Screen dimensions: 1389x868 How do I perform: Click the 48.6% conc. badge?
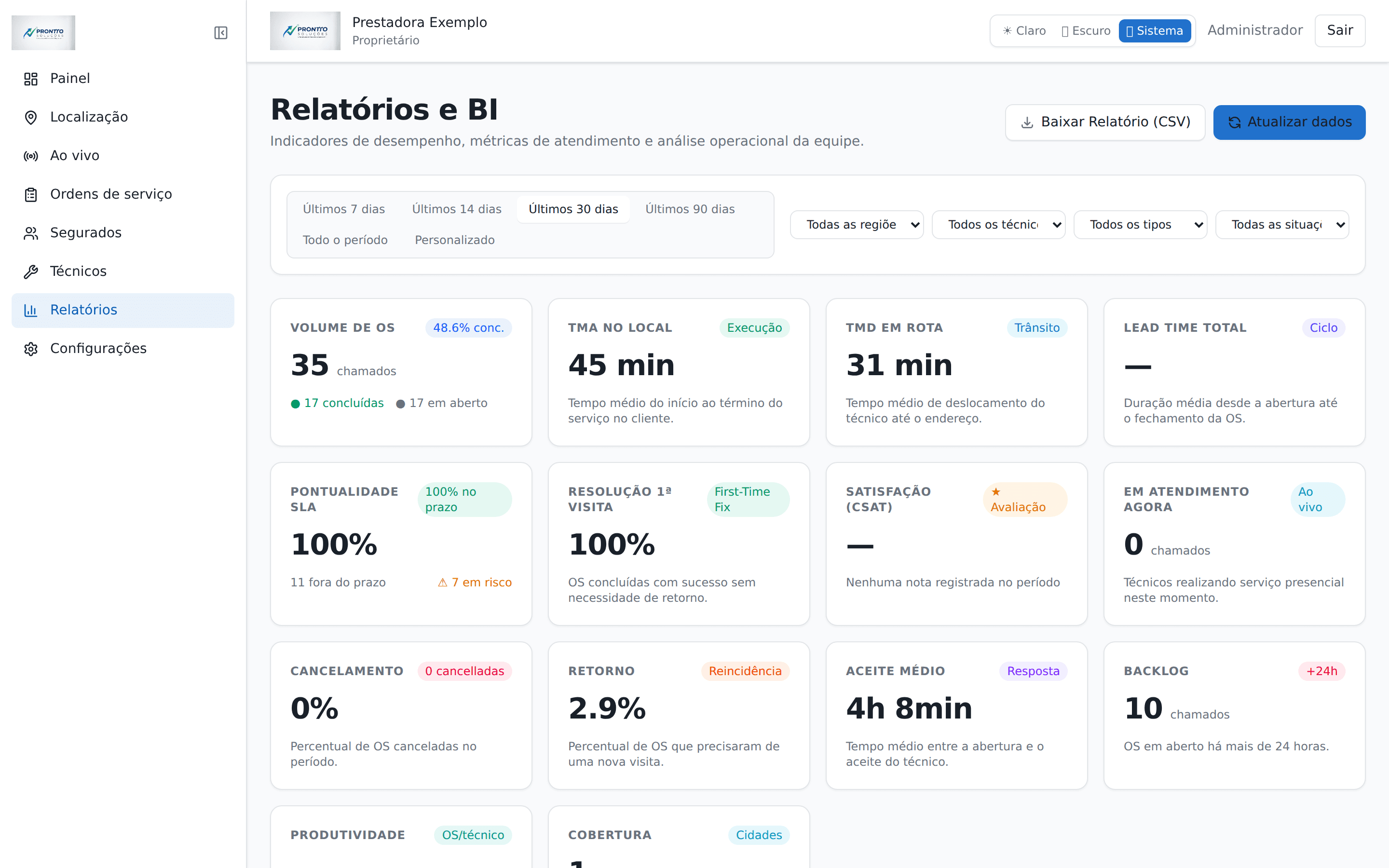(468, 328)
